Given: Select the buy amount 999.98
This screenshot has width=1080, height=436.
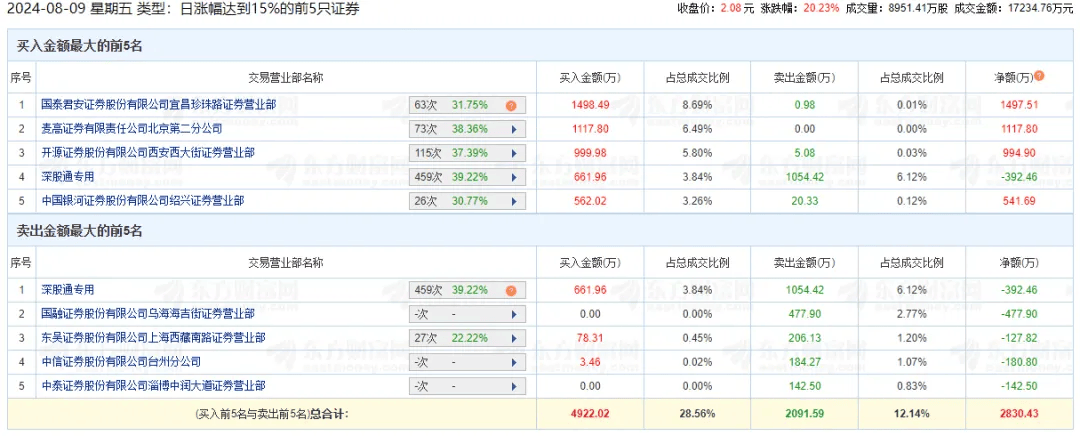Looking at the screenshot, I should click(592, 152).
